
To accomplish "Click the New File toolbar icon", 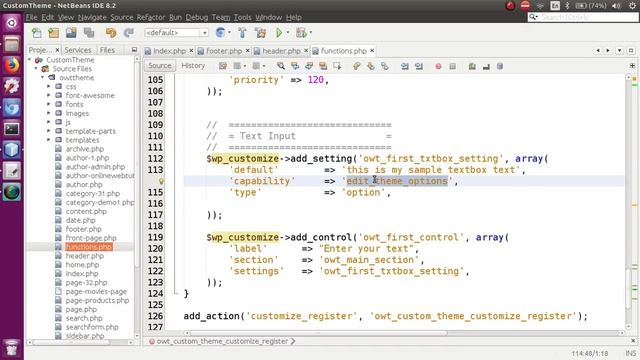I will coord(36,33).
